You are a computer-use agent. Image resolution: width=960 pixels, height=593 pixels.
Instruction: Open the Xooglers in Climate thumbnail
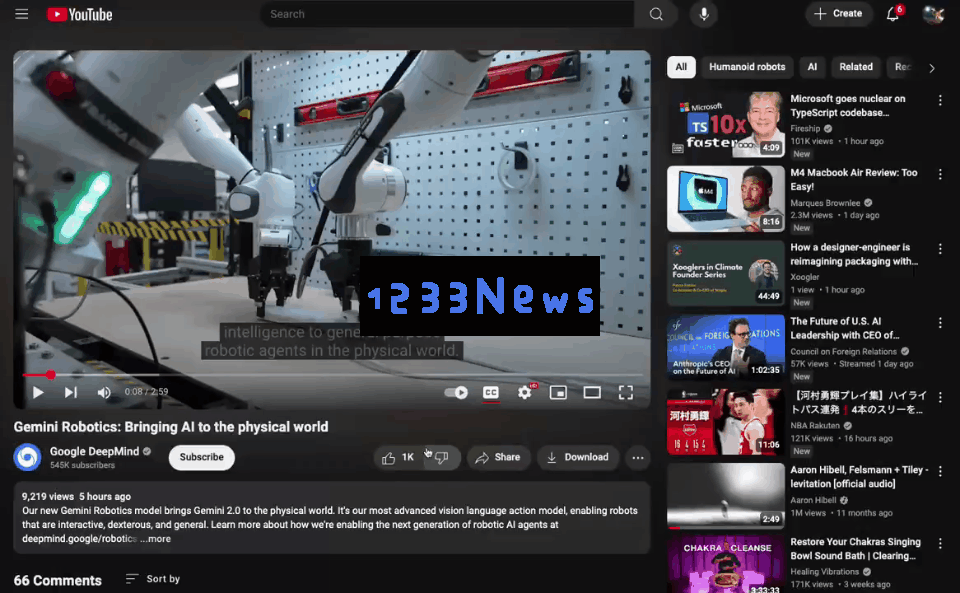tap(726, 273)
